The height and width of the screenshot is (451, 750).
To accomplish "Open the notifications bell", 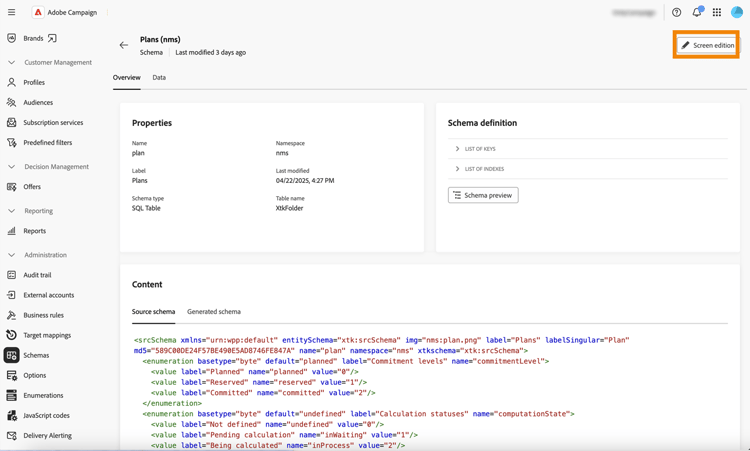I will pyautogui.click(x=697, y=13).
